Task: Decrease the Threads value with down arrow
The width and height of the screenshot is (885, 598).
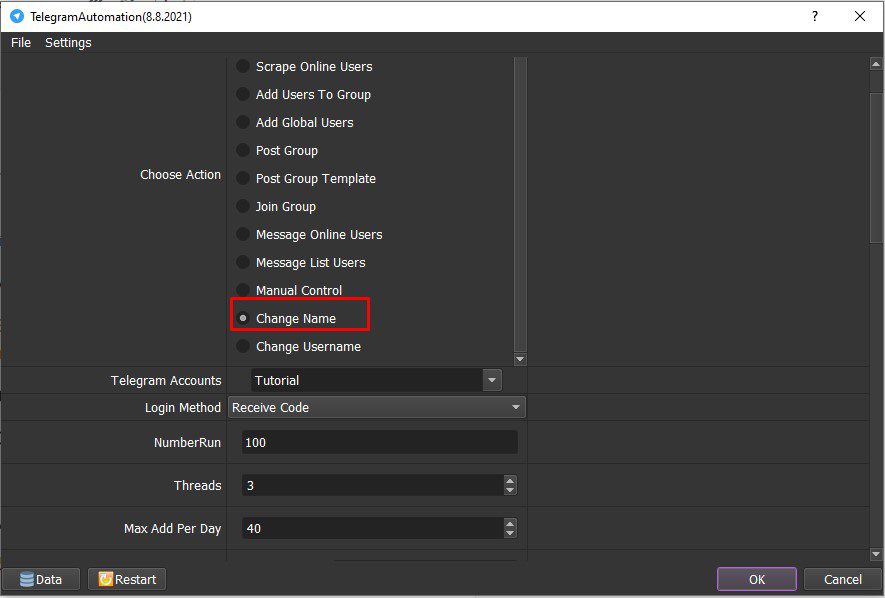Action: click(x=510, y=490)
